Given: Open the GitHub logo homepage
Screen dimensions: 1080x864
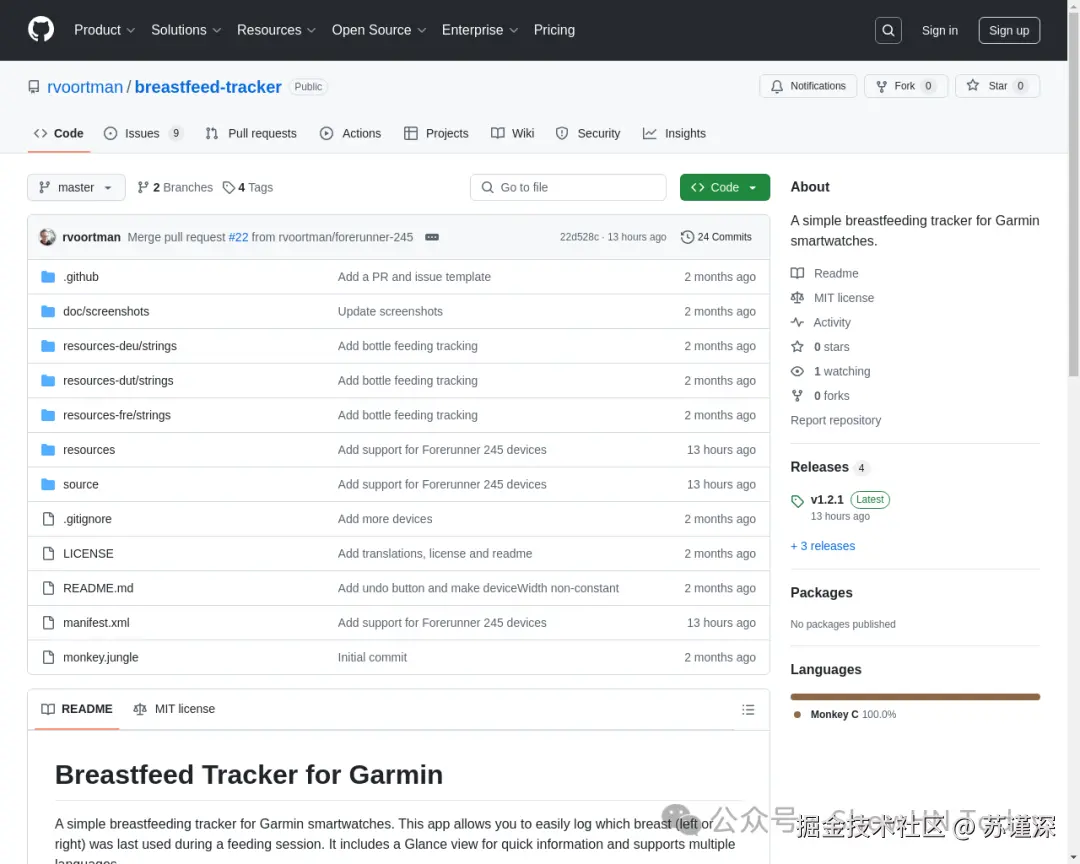Looking at the screenshot, I should coord(41,30).
